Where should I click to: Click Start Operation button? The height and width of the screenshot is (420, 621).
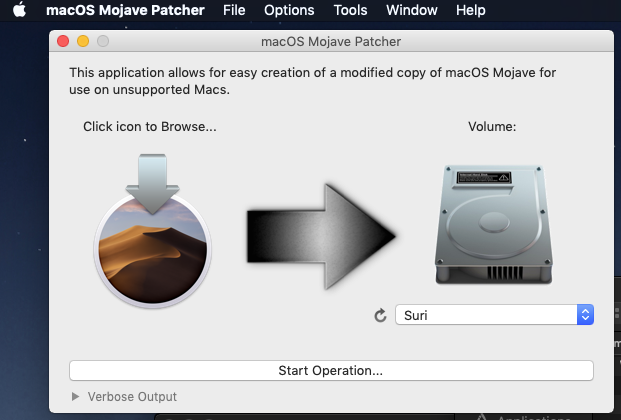(331, 370)
